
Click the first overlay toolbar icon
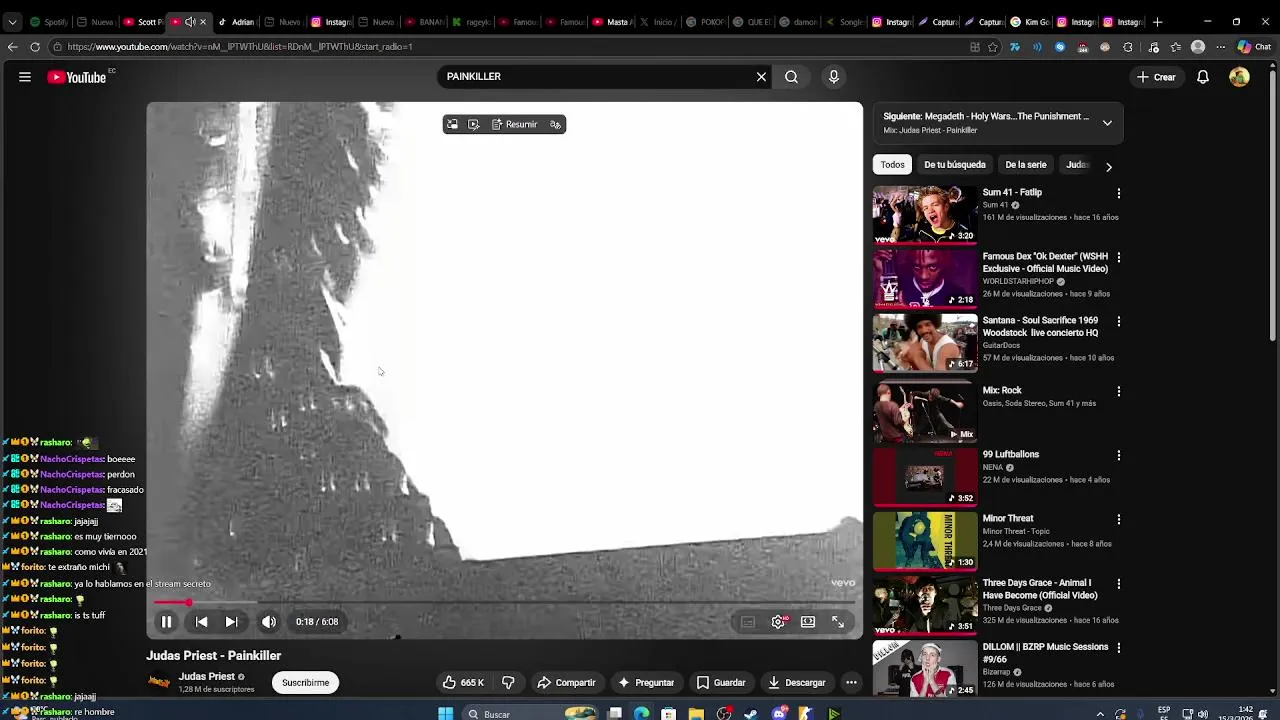coord(452,125)
